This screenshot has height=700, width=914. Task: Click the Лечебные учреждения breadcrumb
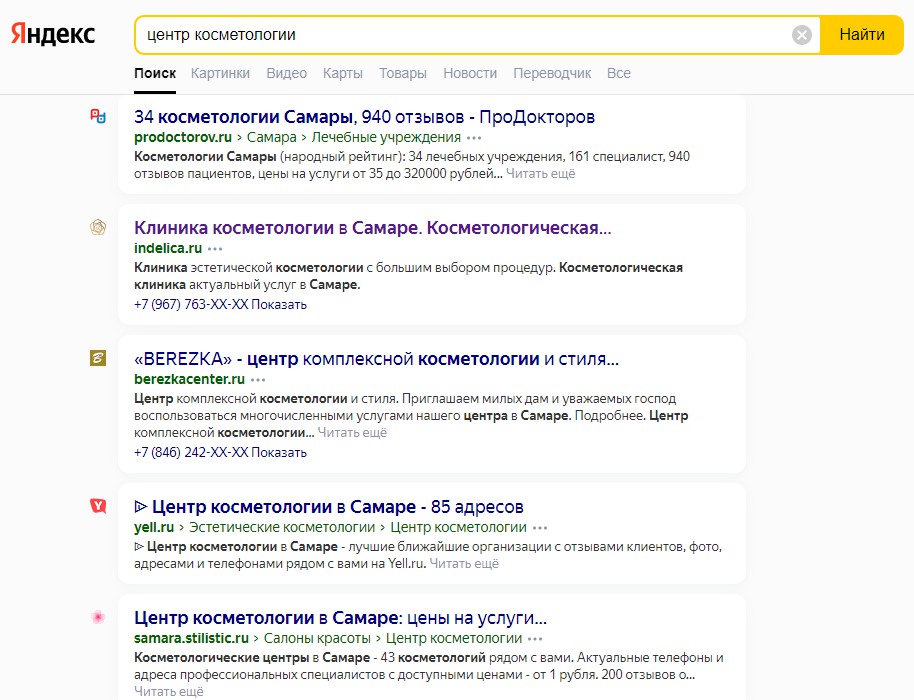click(386, 138)
